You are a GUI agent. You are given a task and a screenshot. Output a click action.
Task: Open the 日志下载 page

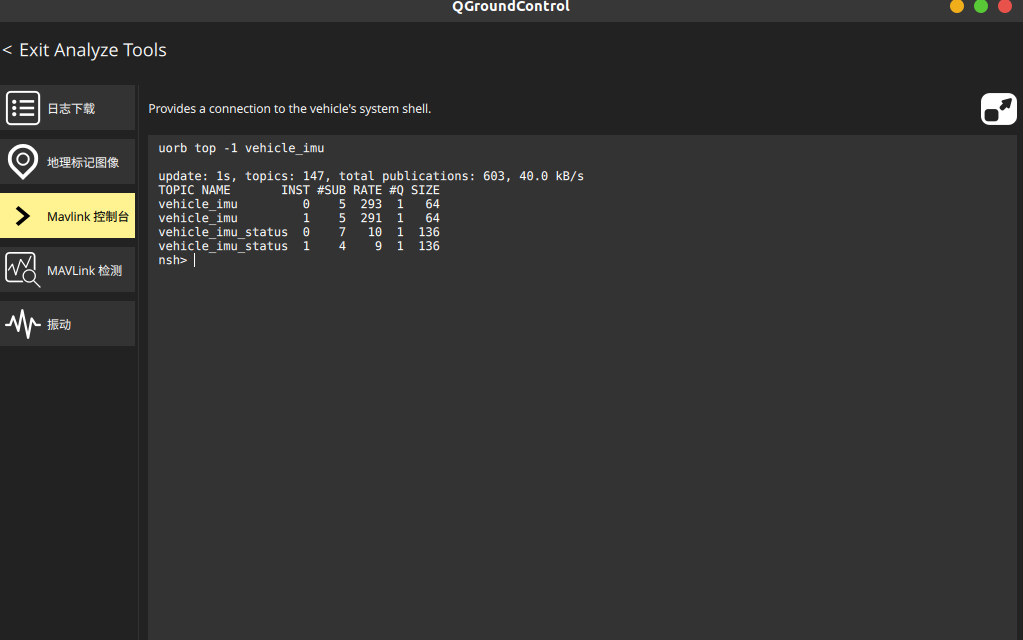point(72,108)
